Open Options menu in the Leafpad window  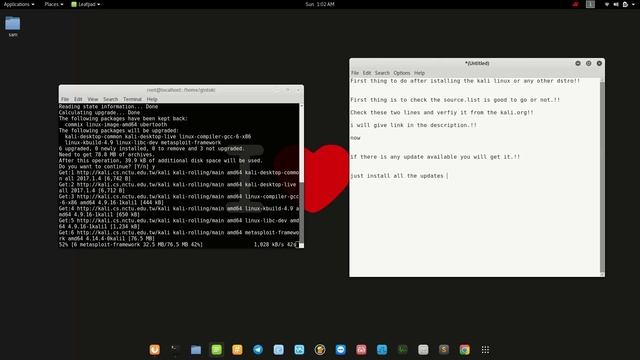click(402, 73)
